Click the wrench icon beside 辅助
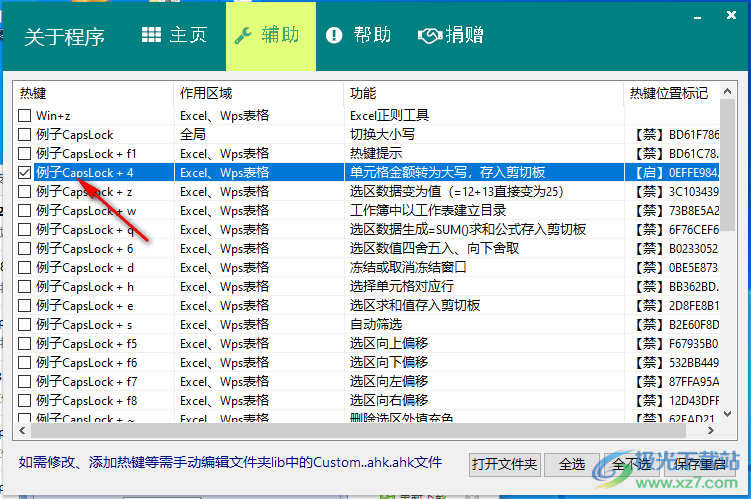The image size is (751, 499). (243, 35)
